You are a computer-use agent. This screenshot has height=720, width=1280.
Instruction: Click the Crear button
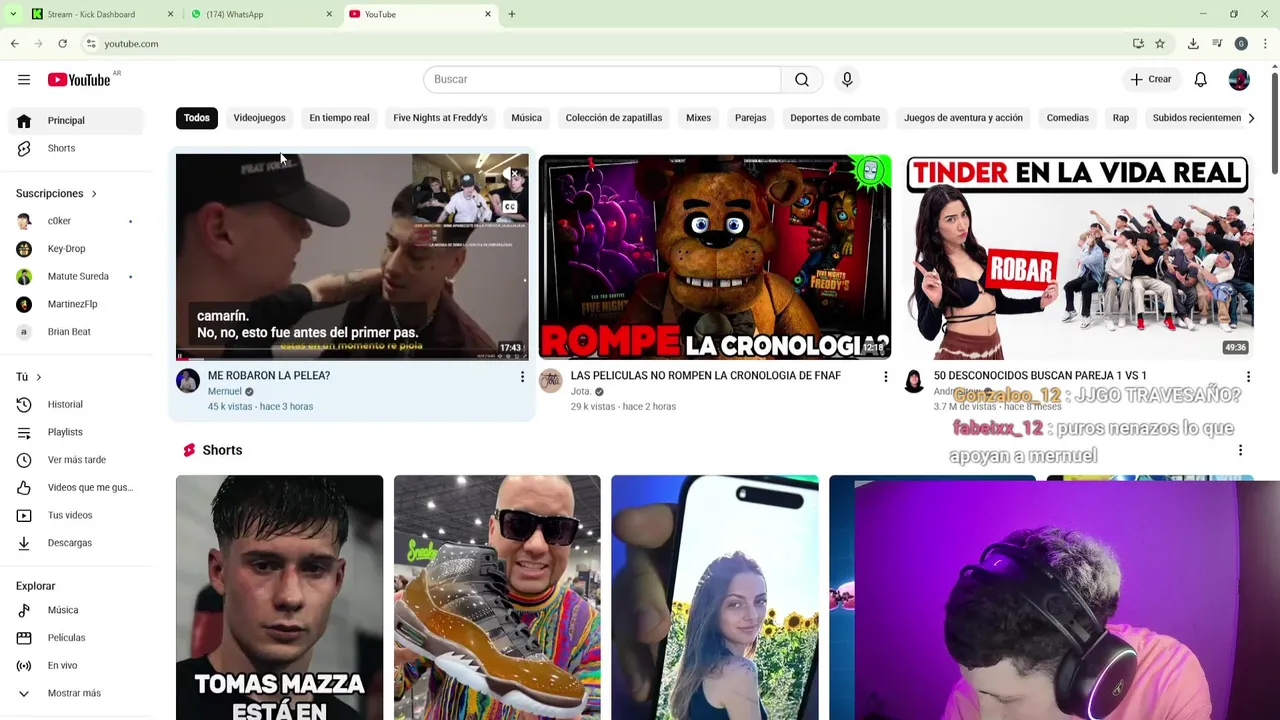pos(1150,79)
